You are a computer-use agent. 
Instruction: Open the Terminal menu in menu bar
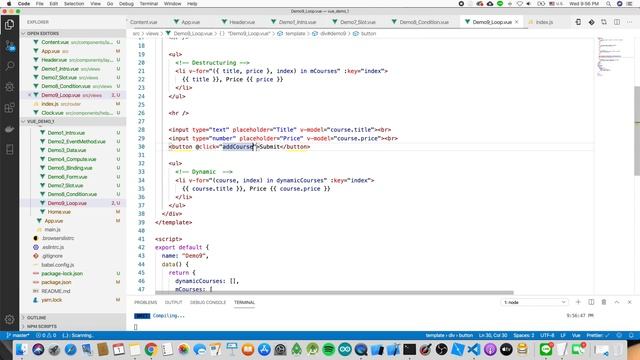(149, 4)
